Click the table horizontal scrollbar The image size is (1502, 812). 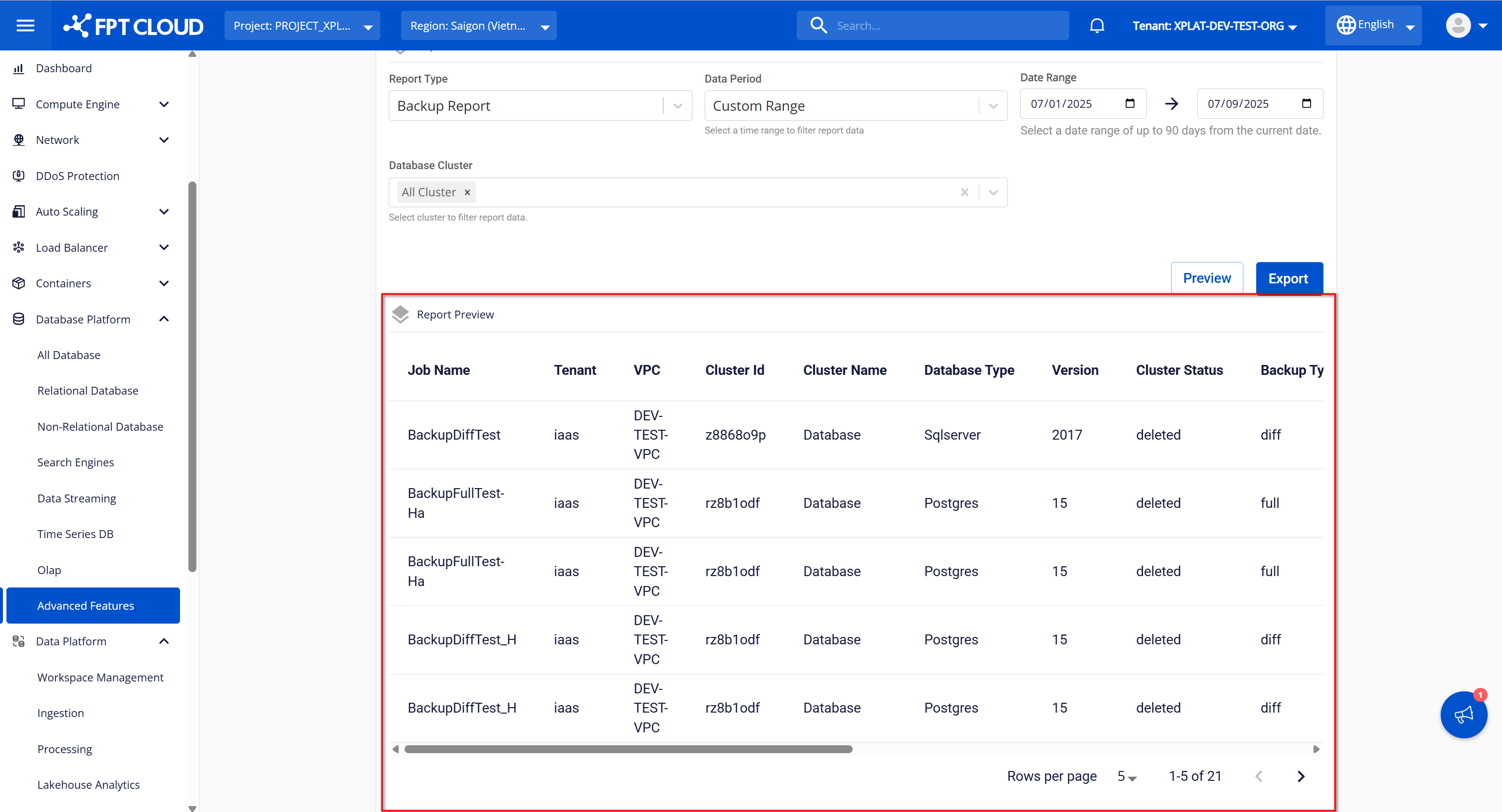[x=628, y=749]
